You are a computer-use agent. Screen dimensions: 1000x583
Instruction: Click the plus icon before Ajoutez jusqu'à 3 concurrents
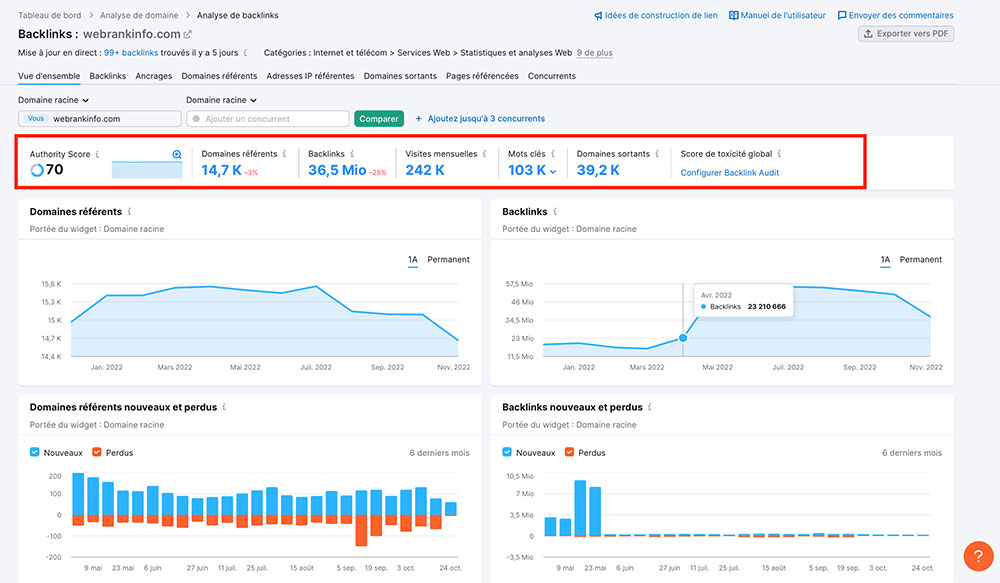418,119
